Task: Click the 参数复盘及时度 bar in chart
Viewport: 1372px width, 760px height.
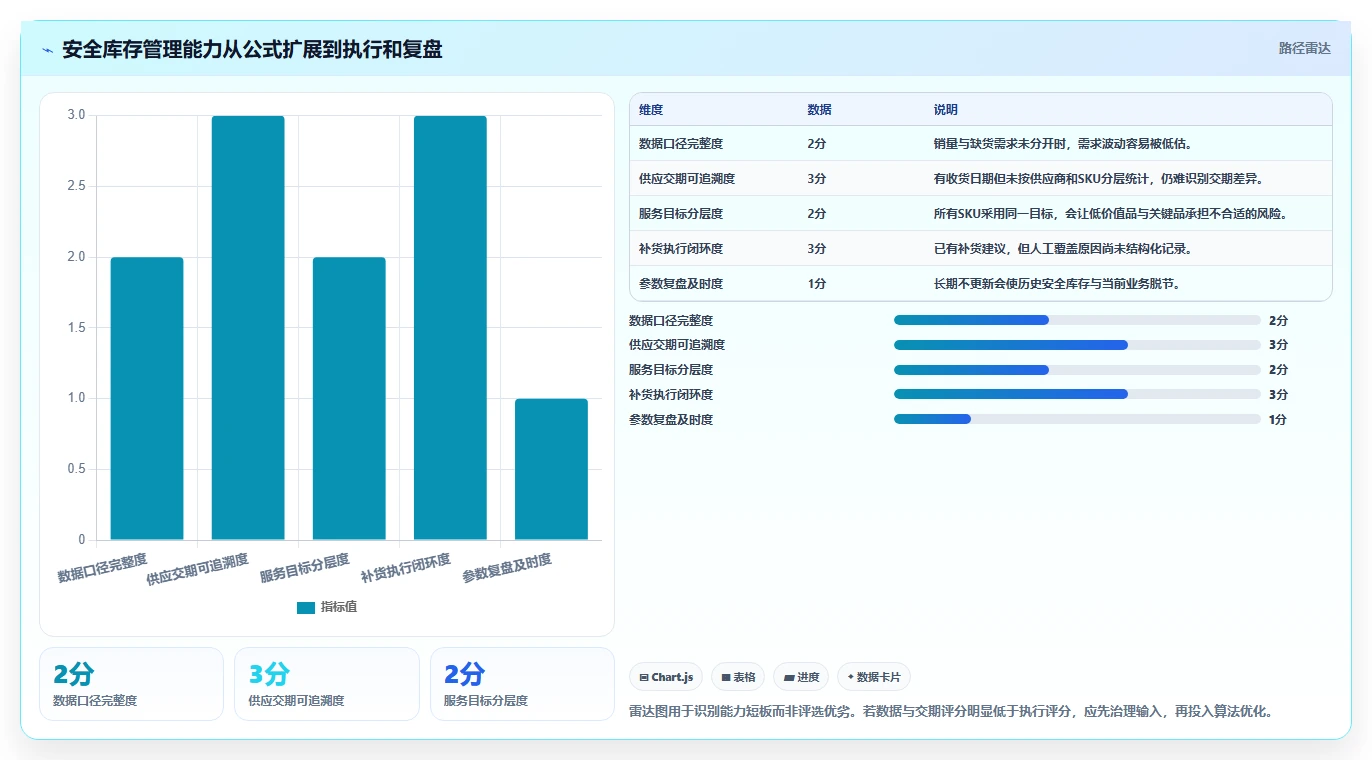Action: [x=551, y=469]
